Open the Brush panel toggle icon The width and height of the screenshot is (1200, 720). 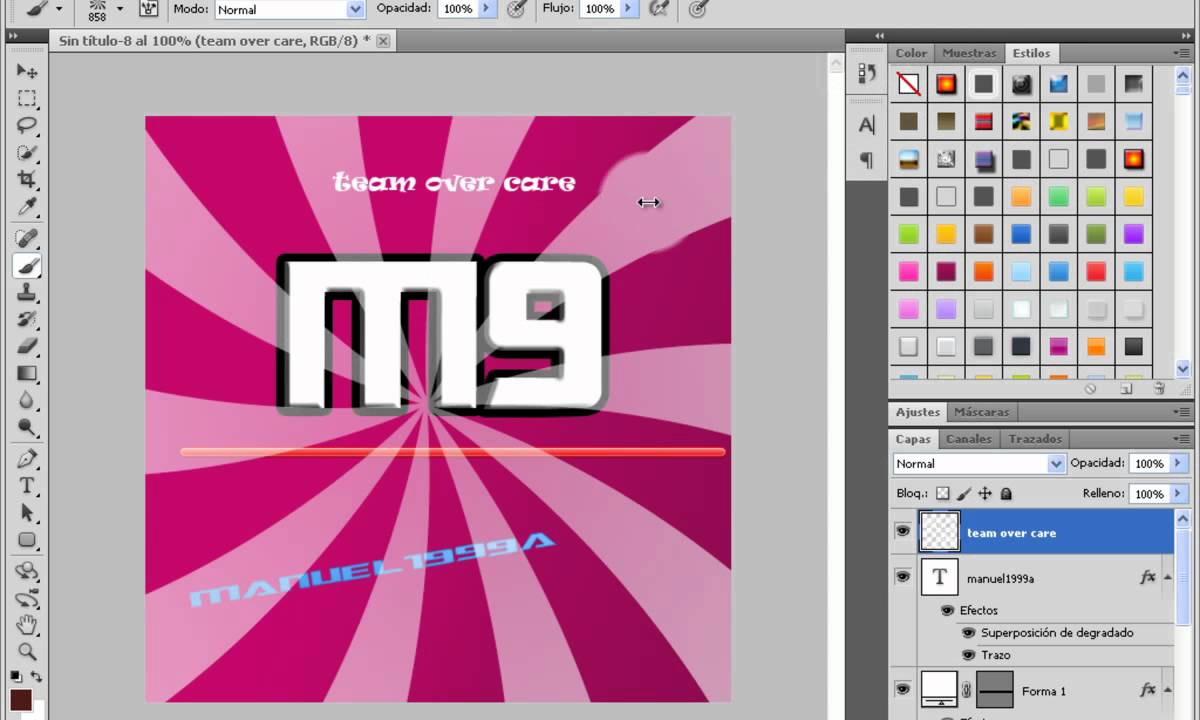tap(149, 9)
